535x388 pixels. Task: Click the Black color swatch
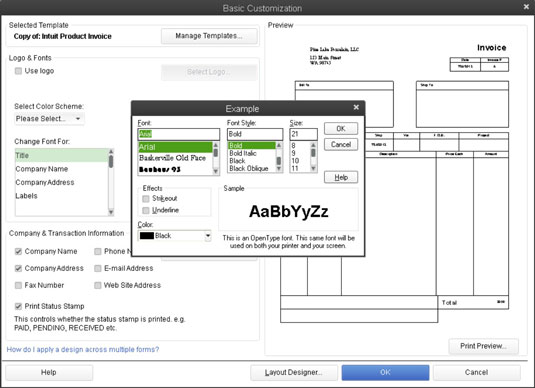coord(147,236)
